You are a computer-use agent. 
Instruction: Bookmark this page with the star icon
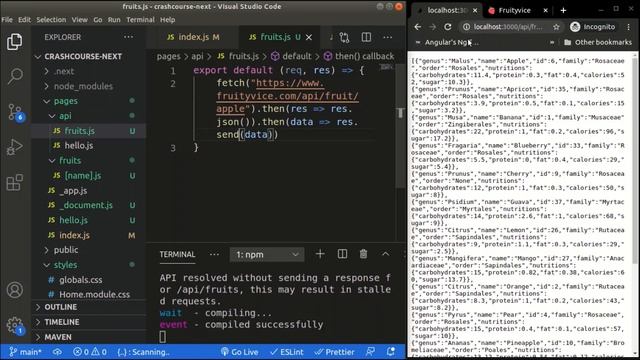click(556, 27)
